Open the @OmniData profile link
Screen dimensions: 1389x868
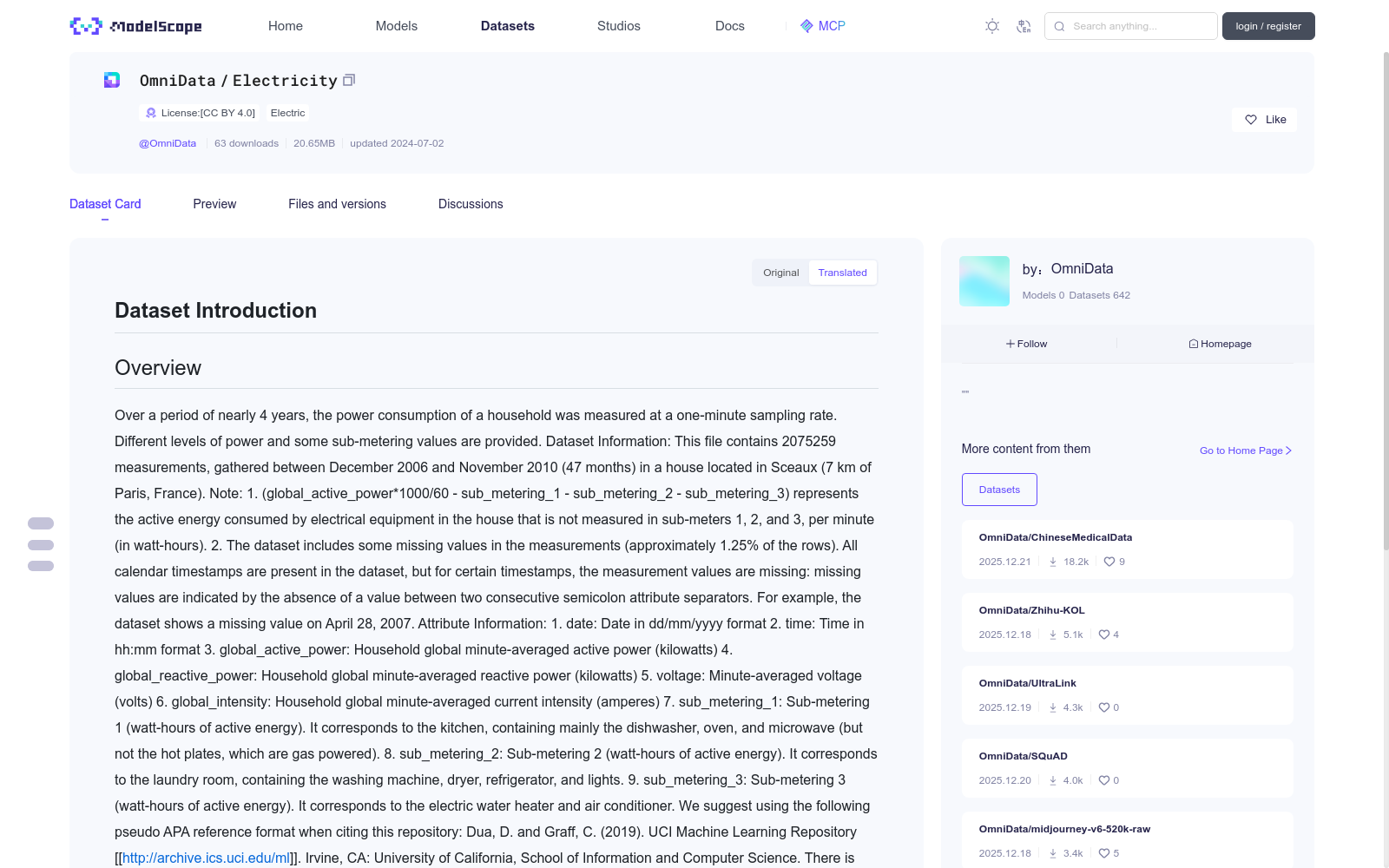[x=168, y=143]
